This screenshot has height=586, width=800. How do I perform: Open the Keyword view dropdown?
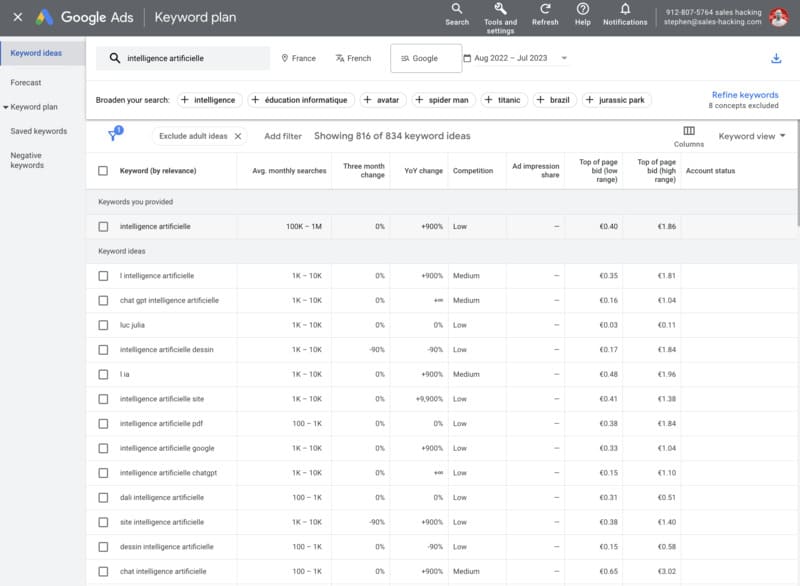tap(751, 136)
